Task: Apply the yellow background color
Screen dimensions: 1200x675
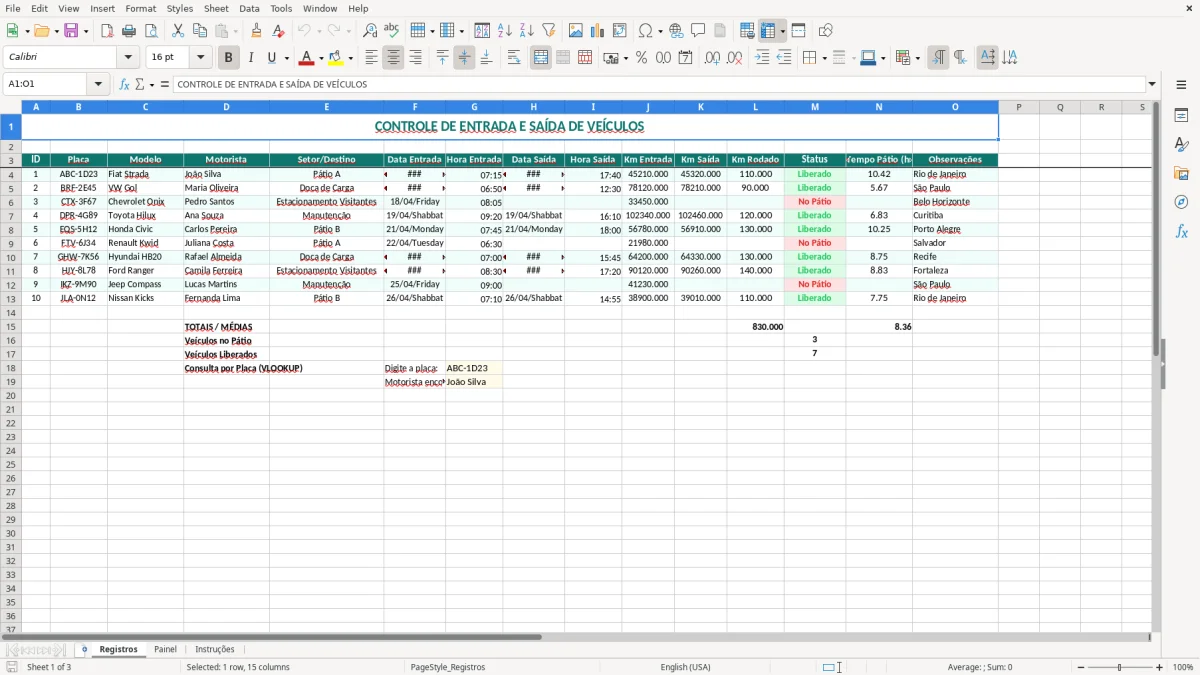Action: pos(336,58)
